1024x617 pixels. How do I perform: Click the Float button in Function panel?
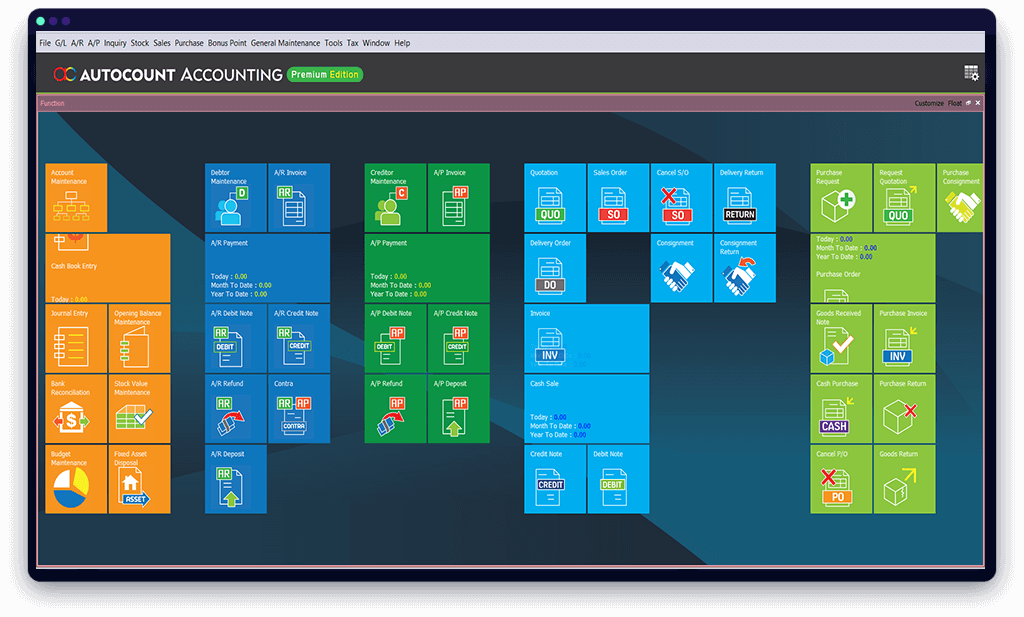[954, 103]
